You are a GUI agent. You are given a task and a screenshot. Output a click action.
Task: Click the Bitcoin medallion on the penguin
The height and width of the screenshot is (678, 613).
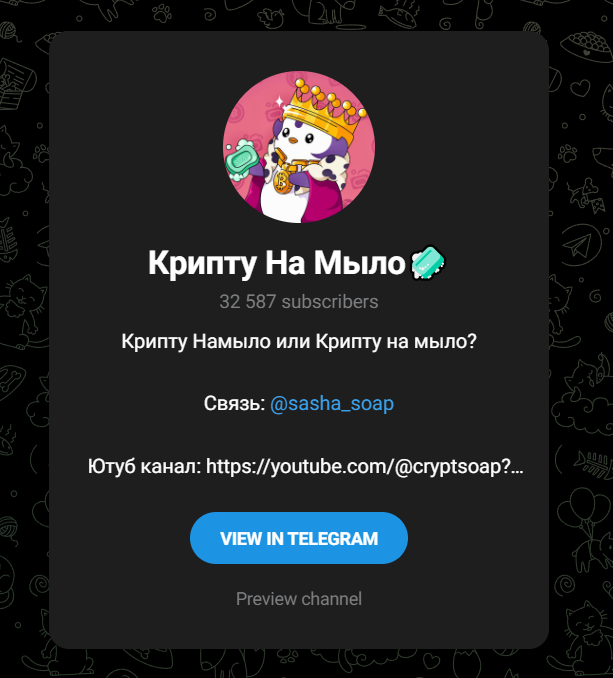[x=282, y=182]
